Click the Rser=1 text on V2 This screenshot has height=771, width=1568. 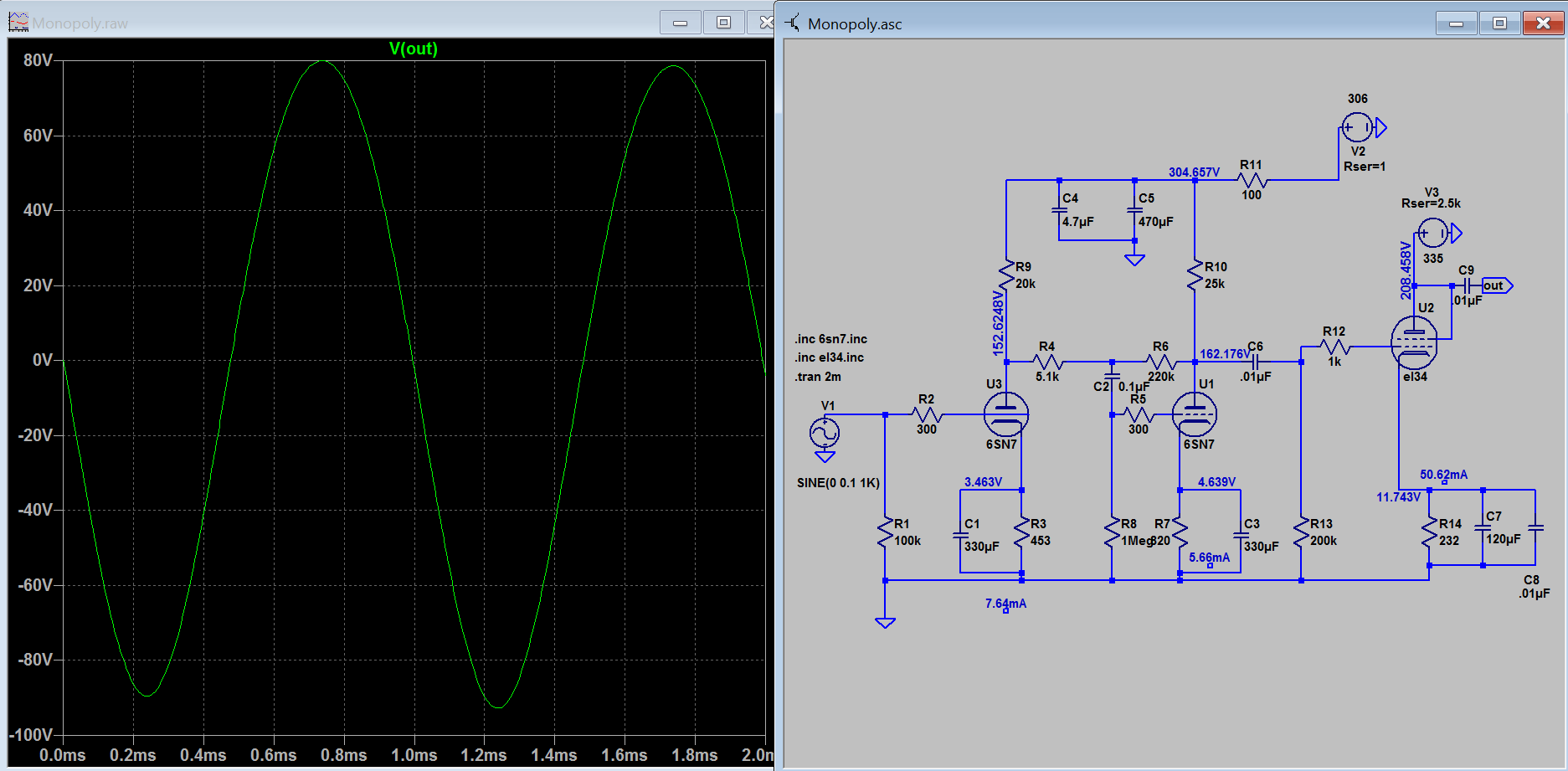[1365, 167]
